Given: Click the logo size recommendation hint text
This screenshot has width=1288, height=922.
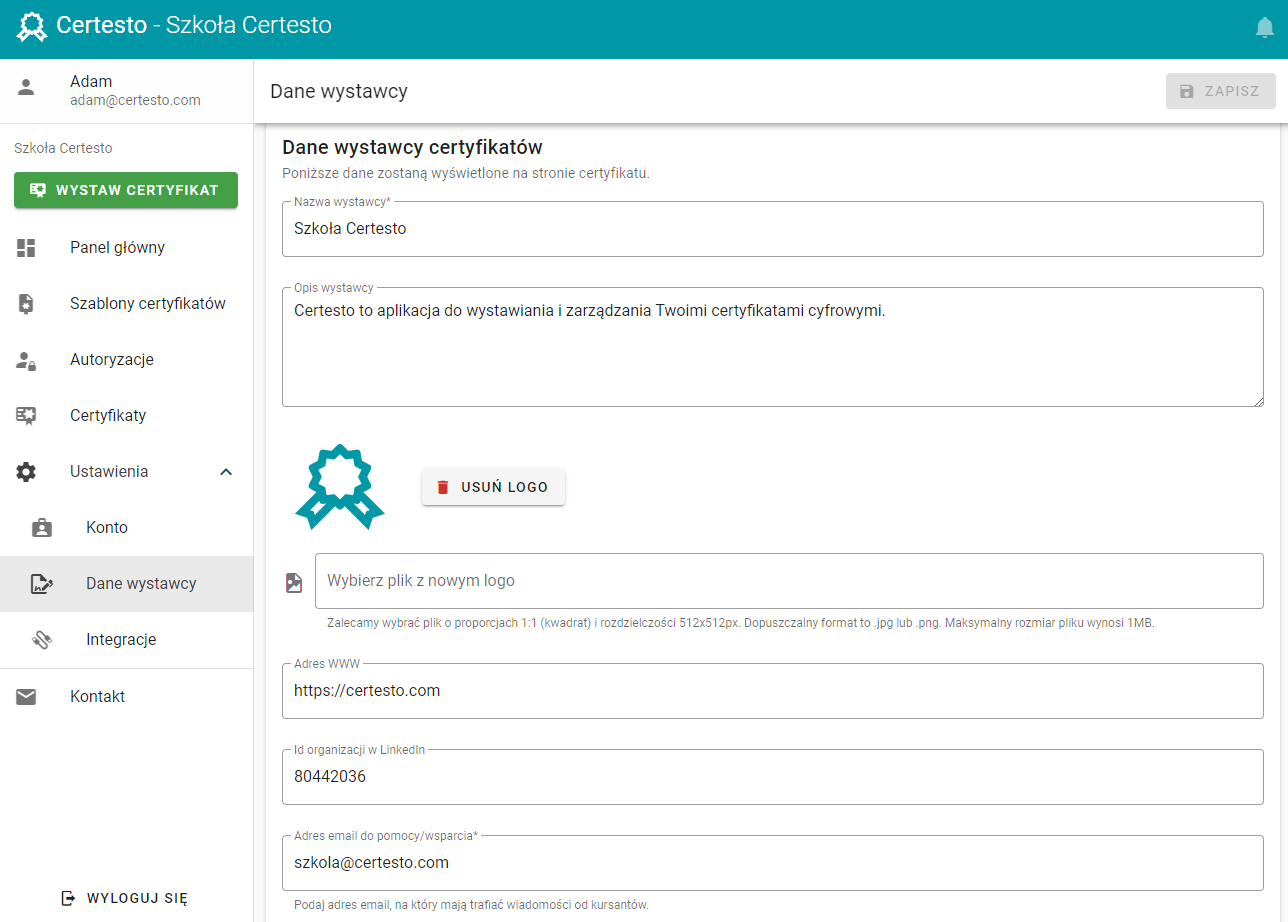Looking at the screenshot, I should (741, 623).
